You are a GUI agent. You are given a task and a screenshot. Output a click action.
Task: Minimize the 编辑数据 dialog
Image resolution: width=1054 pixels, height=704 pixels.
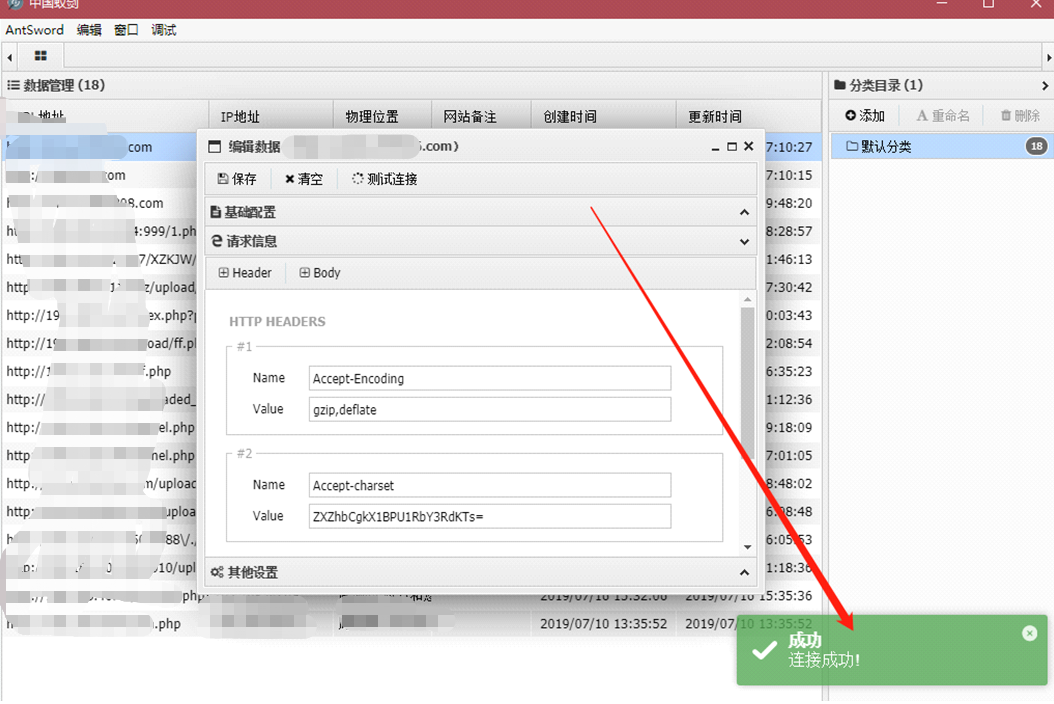tap(715, 147)
